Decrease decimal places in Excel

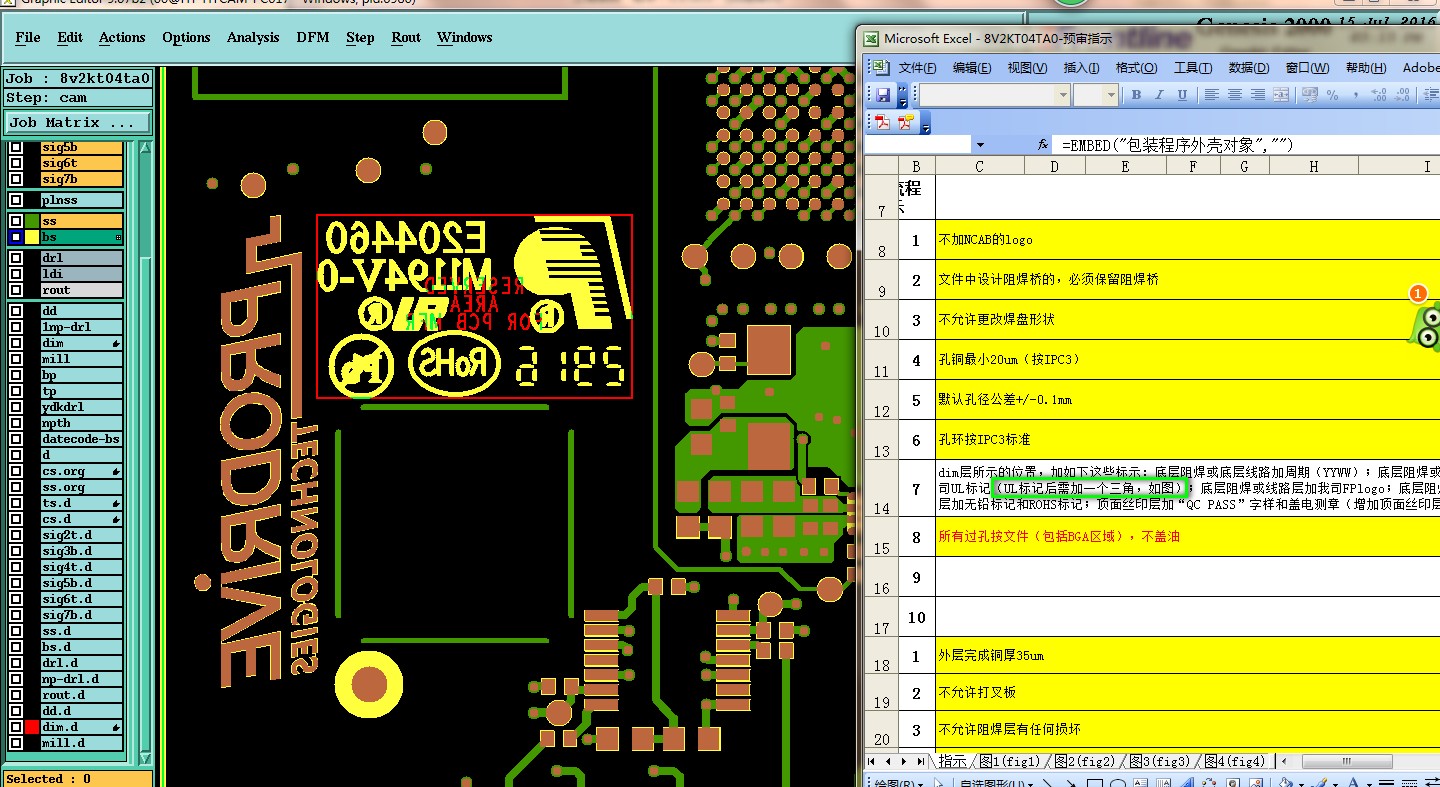pos(1404,95)
